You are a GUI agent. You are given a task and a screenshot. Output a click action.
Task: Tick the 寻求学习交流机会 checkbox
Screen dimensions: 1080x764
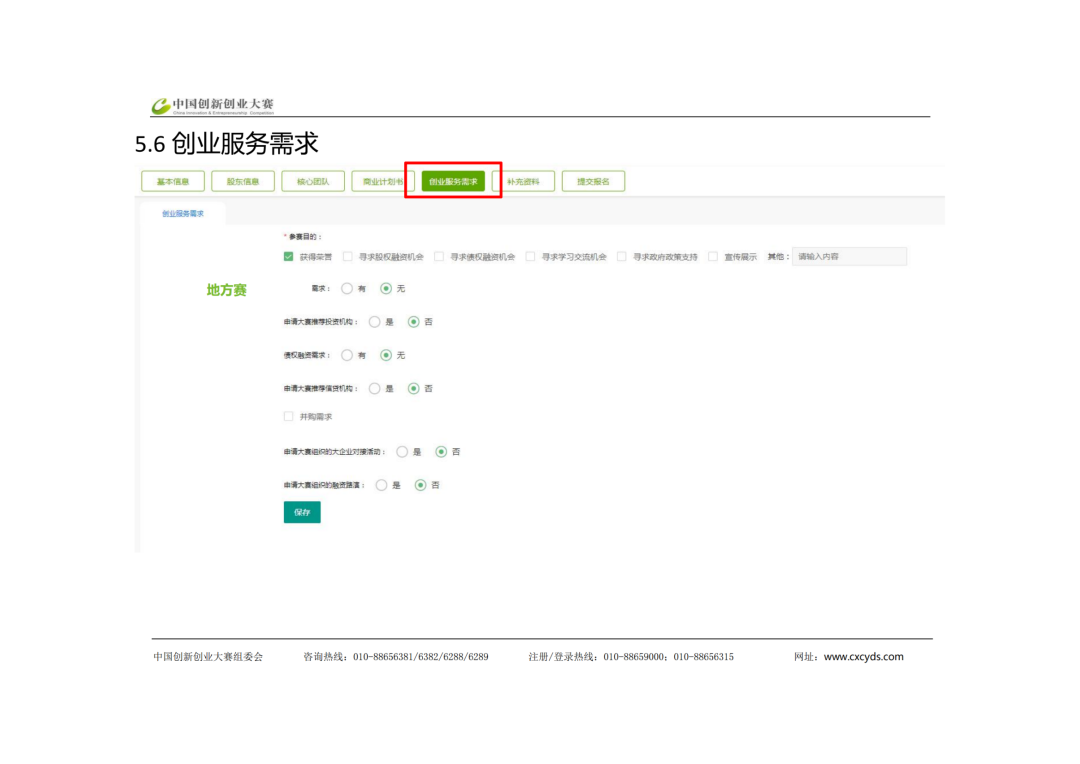tap(531, 257)
